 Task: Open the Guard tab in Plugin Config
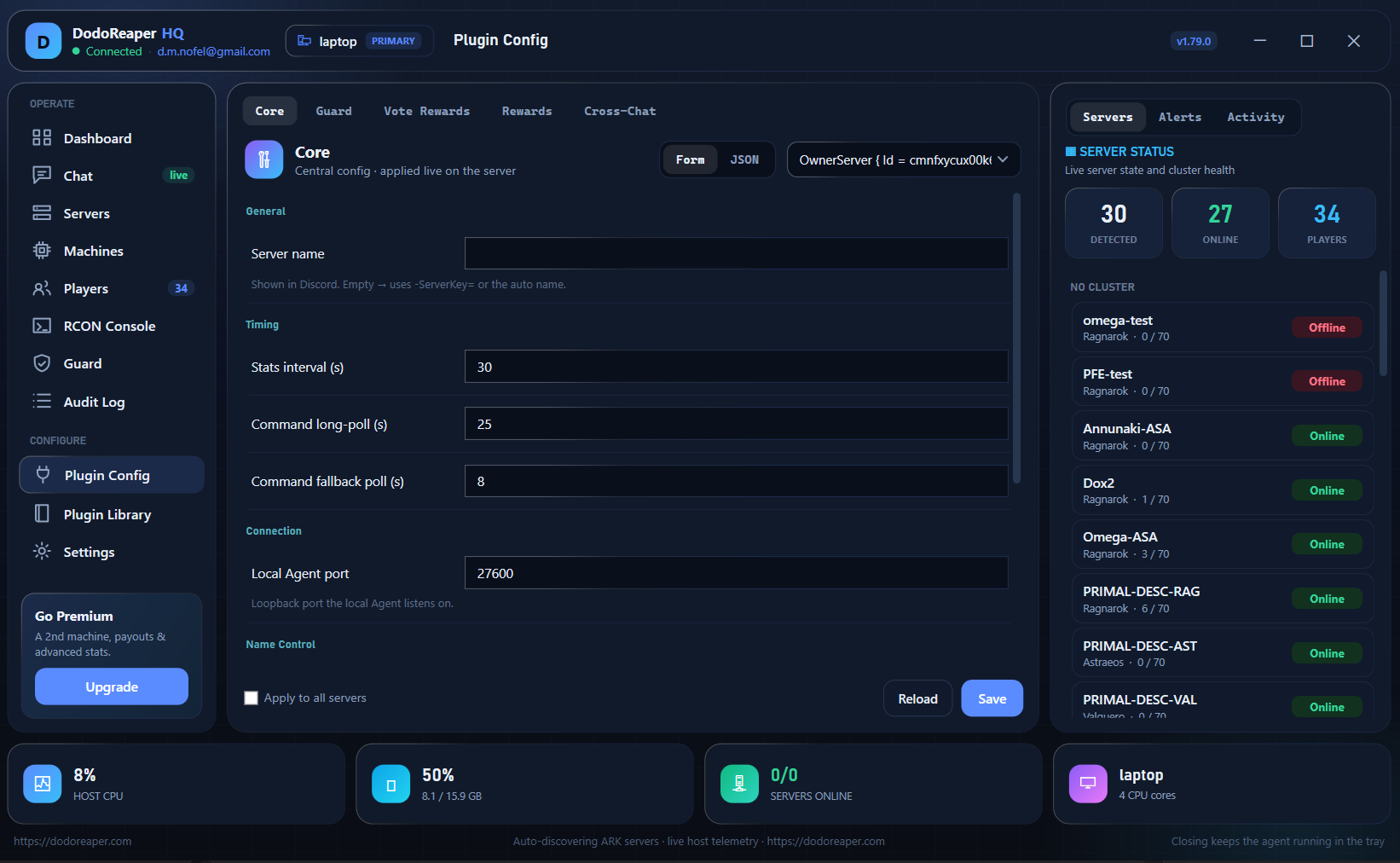click(x=333, y=111)
